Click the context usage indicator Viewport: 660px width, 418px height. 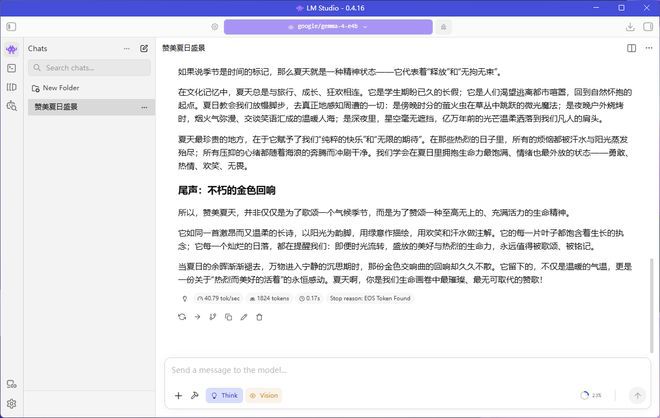tap(591, 396)
